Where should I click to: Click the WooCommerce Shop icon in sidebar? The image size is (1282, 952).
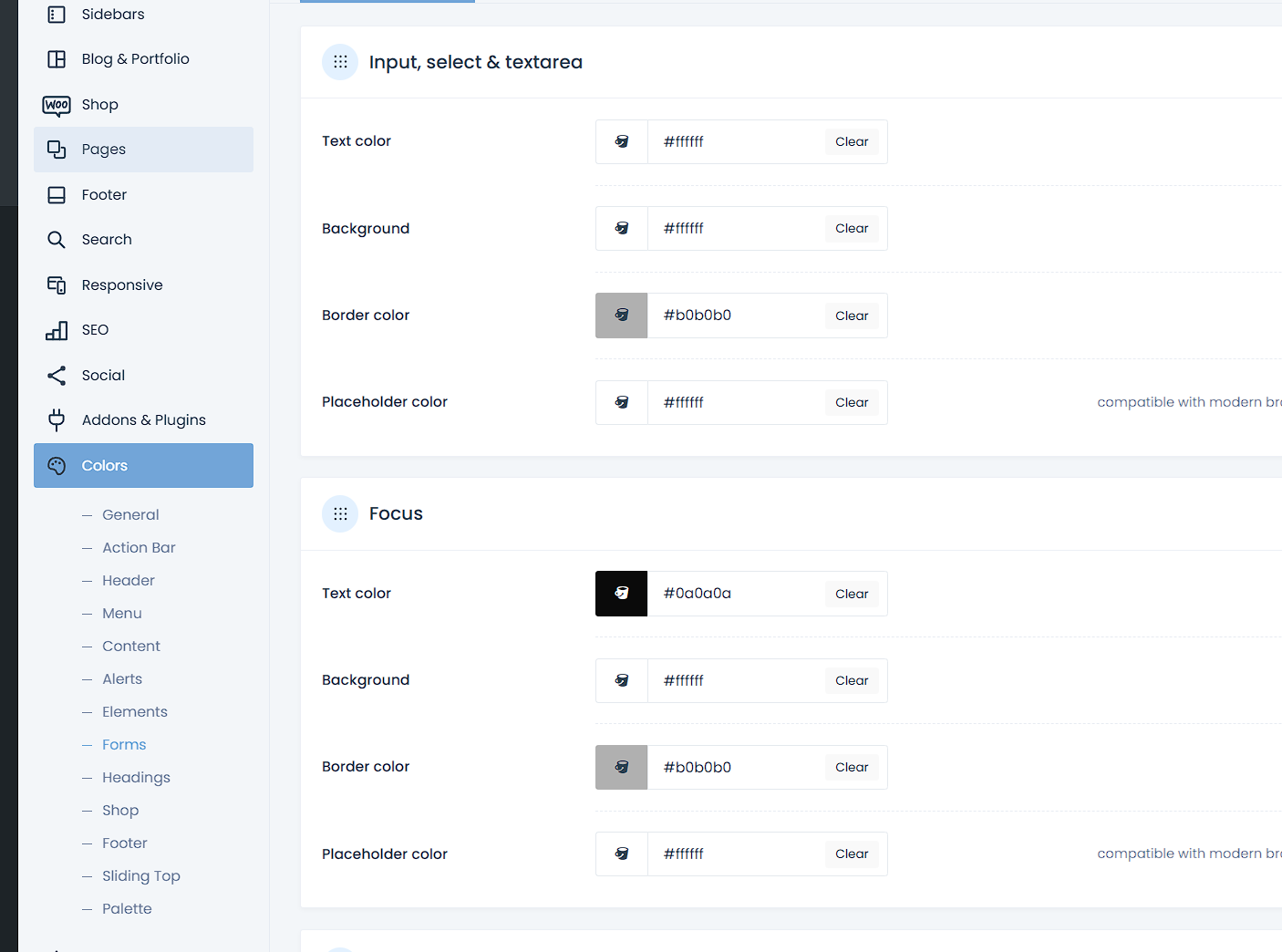57,105
